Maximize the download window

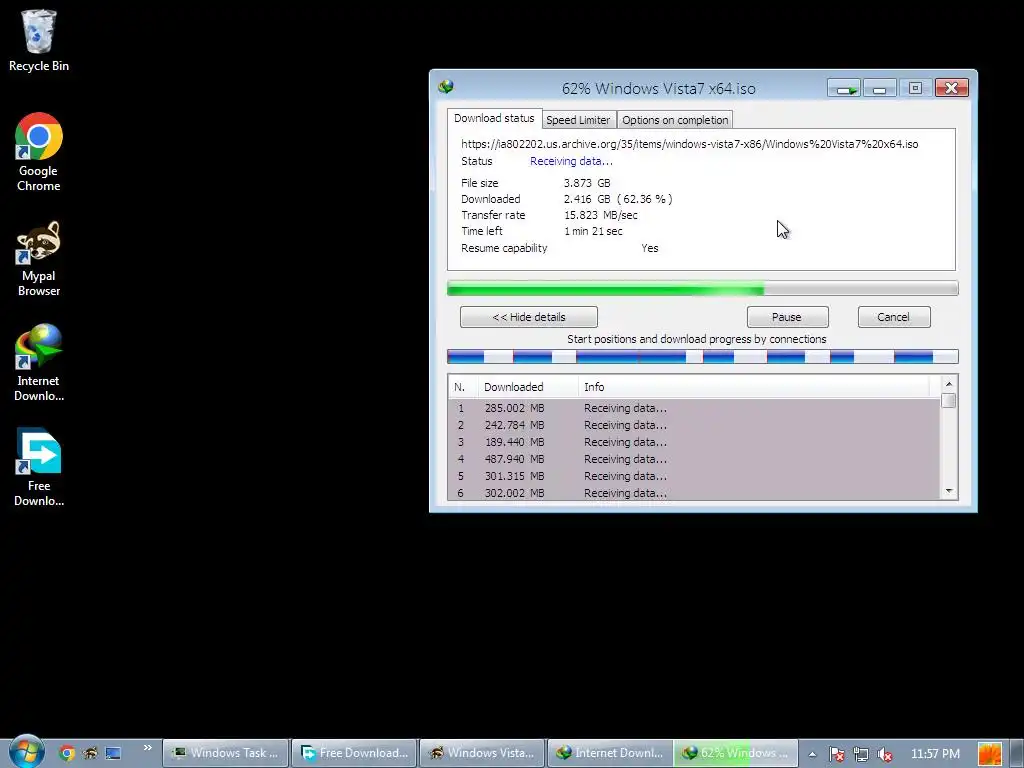tap(915, 88)
